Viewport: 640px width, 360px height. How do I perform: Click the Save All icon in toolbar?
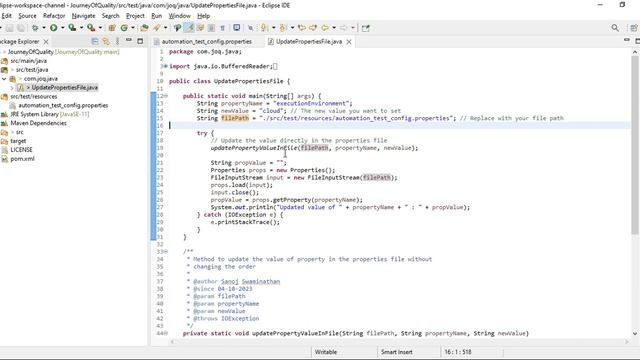[x=21, y=28]
